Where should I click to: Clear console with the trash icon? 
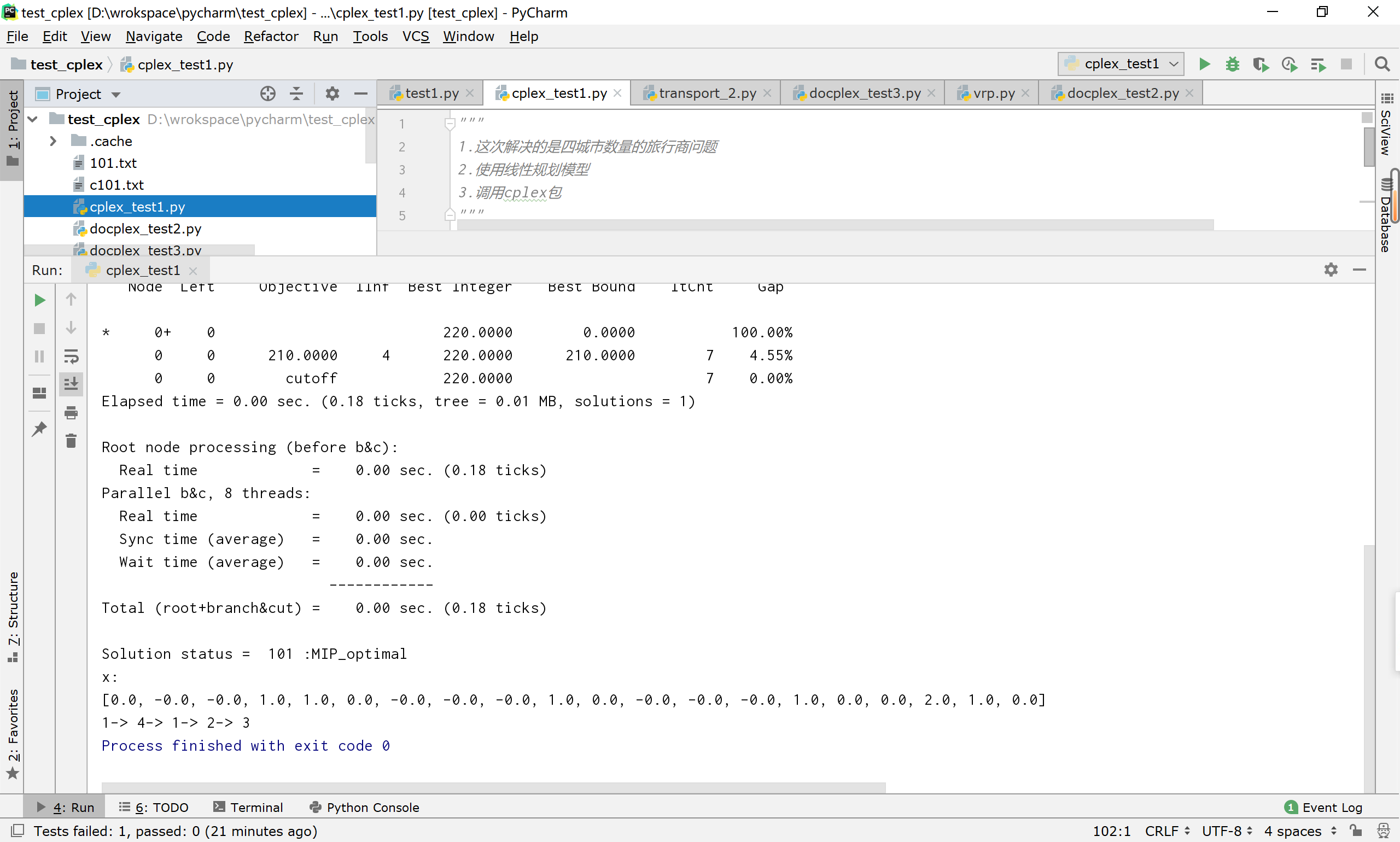click(x=71, y=441)
